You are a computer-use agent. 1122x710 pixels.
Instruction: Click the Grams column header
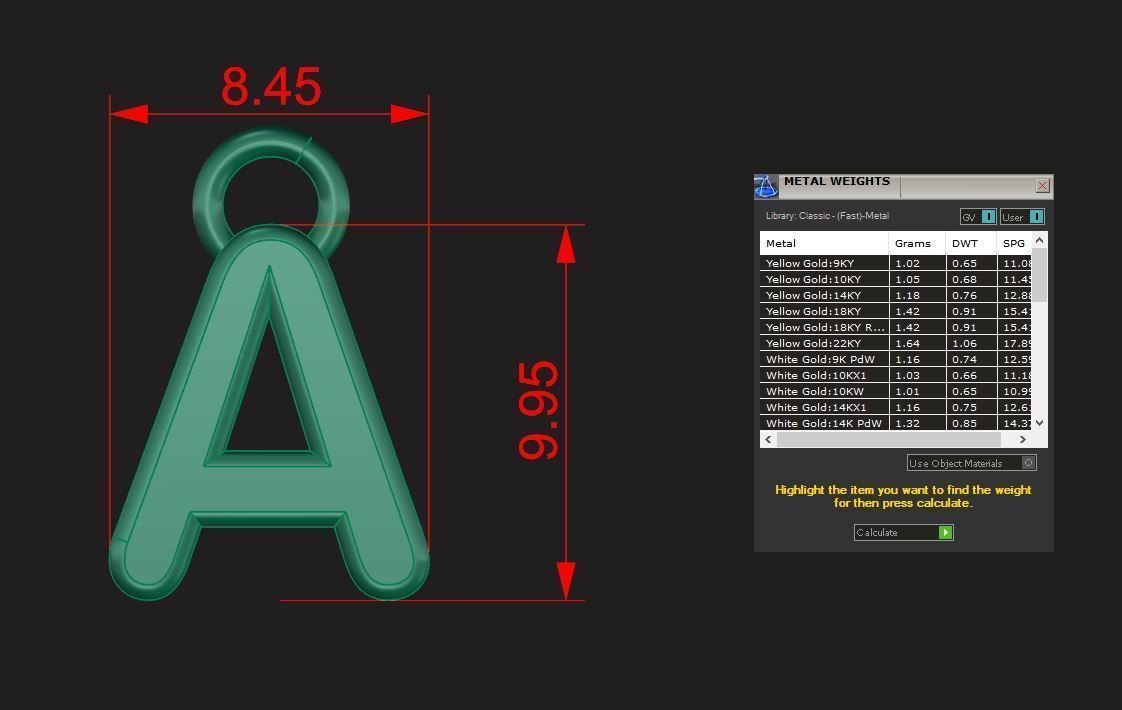point(917,243)
